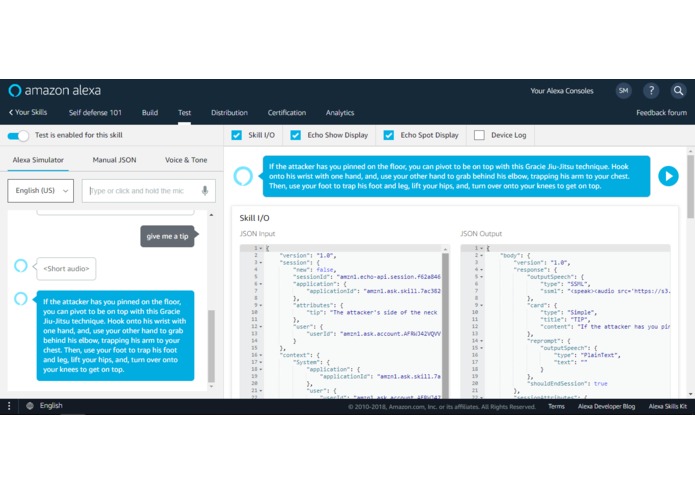Click the JSON Input label
Image resolution: width=695 pixels, height=494 pixels.
point(257,233)
